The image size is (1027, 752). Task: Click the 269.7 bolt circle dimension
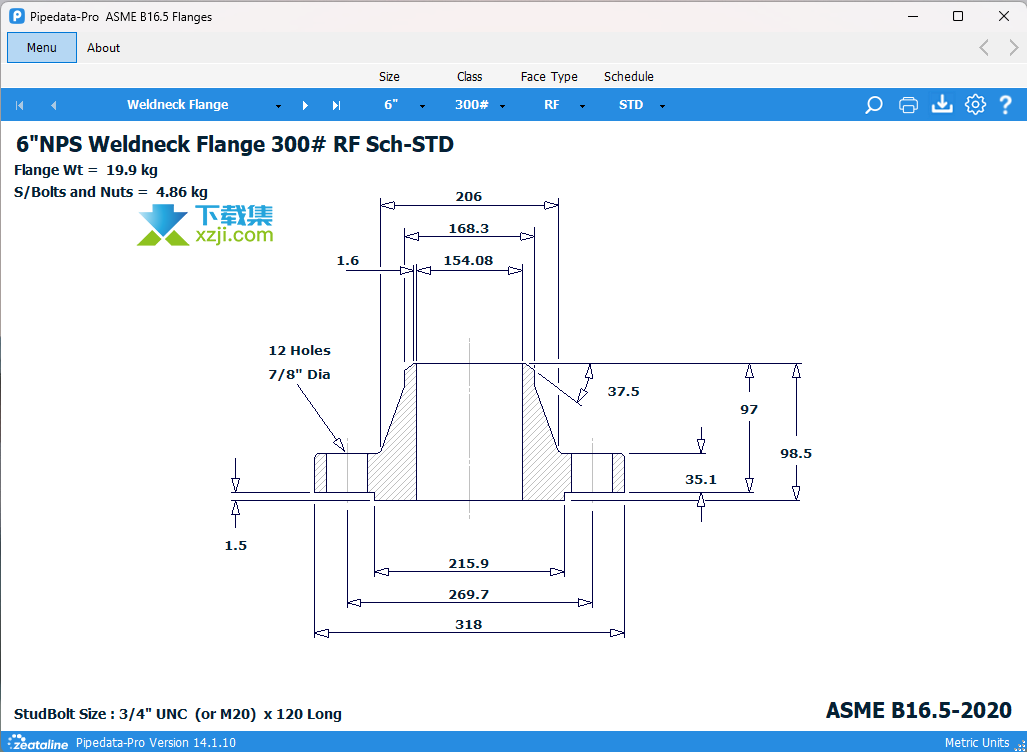(469, 595)
